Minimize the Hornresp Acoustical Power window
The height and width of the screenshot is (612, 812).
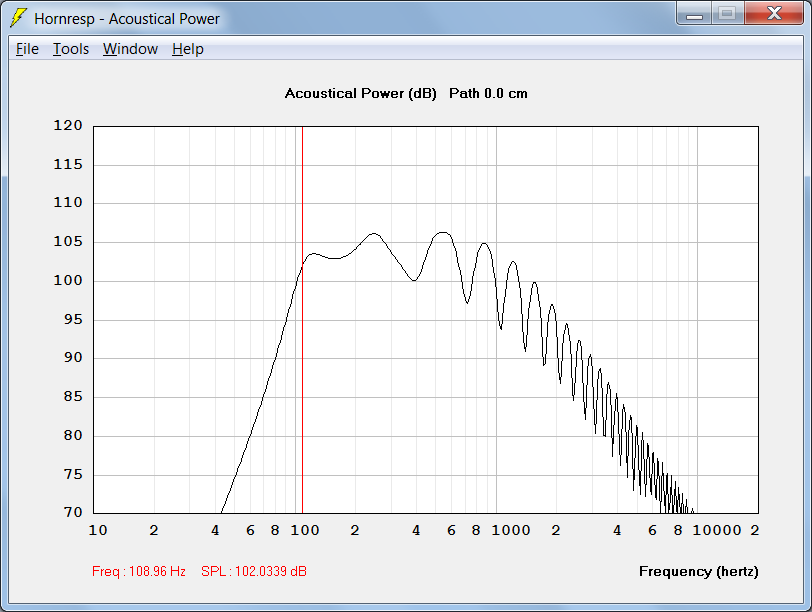click(x=694, y=14)
